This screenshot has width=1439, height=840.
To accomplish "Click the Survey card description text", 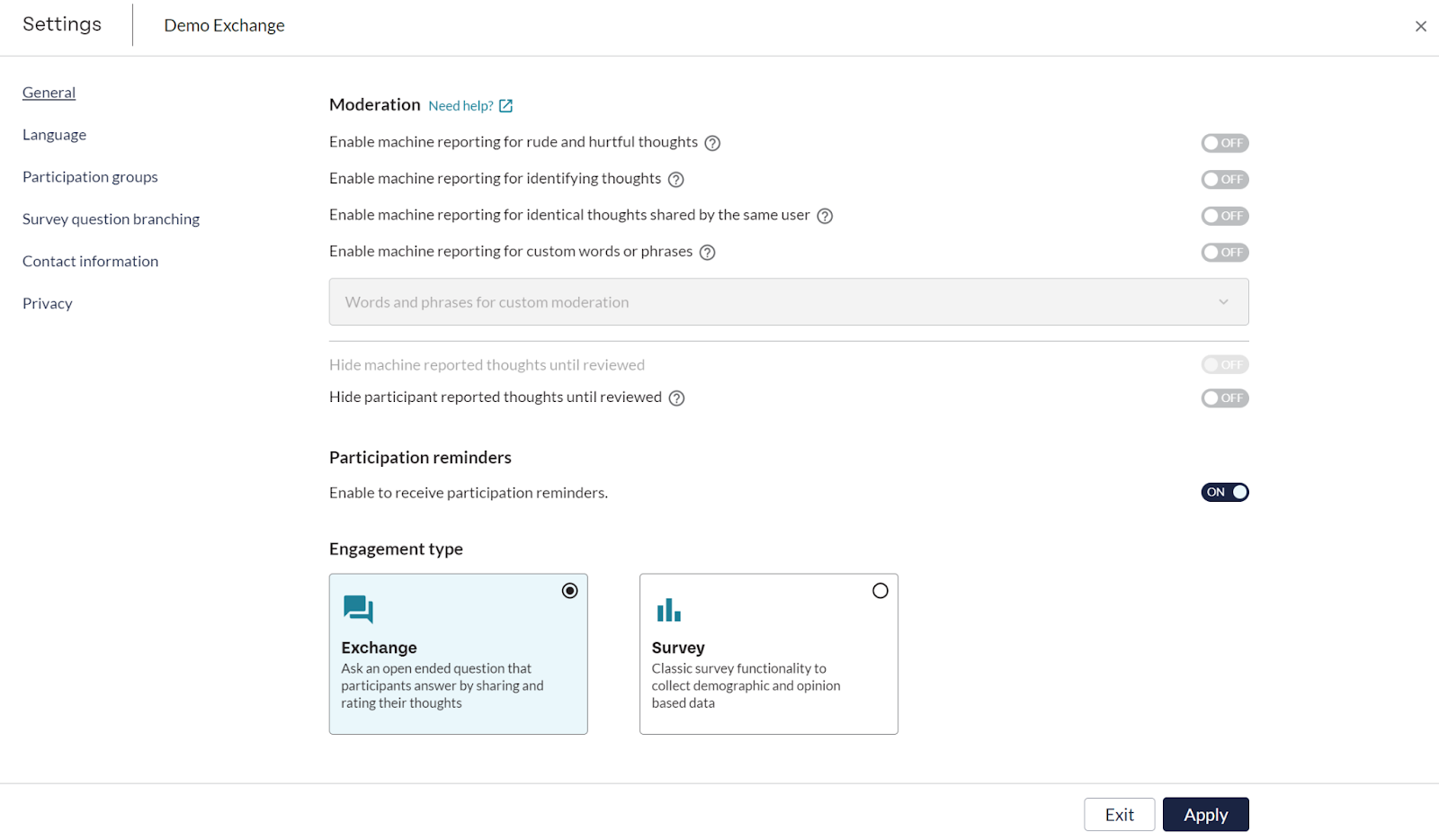I will [x=746, y=686].
